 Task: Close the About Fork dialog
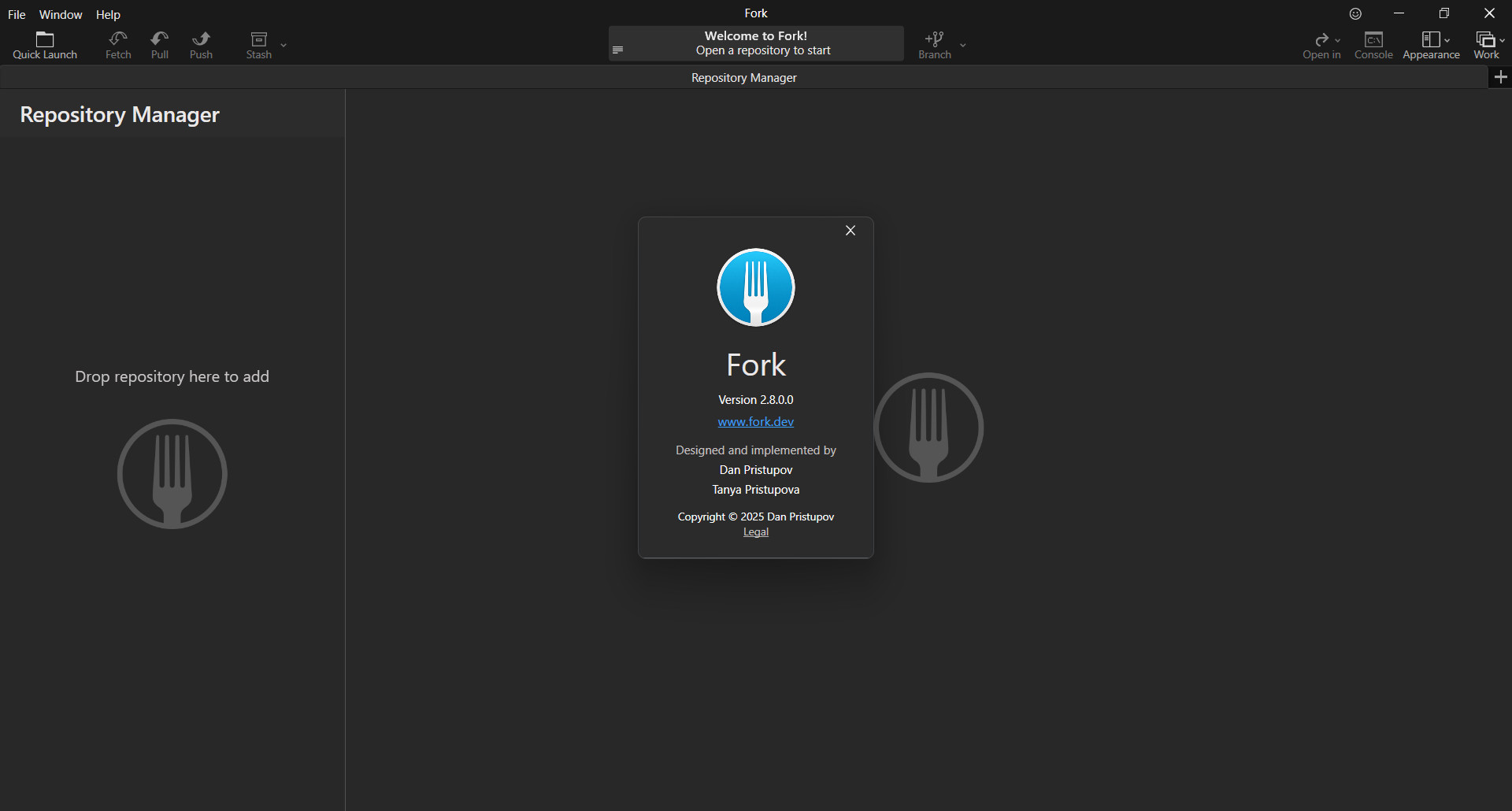(850, 231)
